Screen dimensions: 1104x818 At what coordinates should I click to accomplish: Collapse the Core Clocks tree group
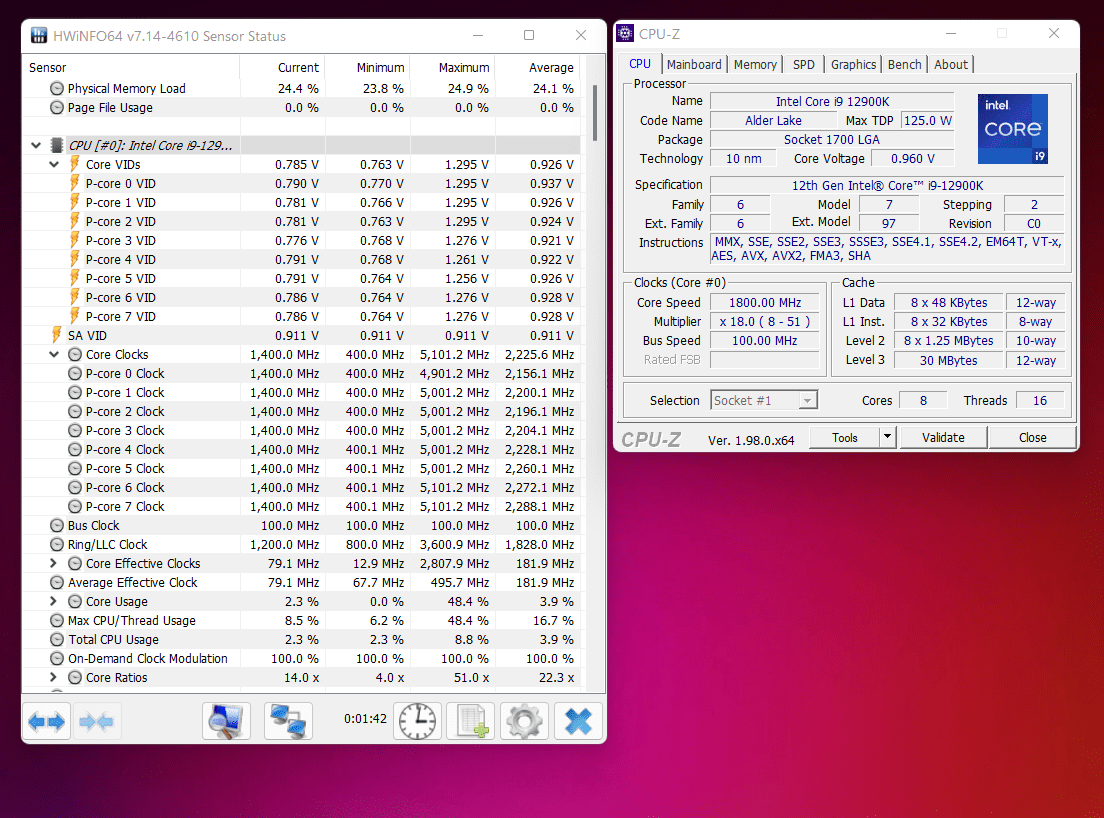click(x=54, y=354)
